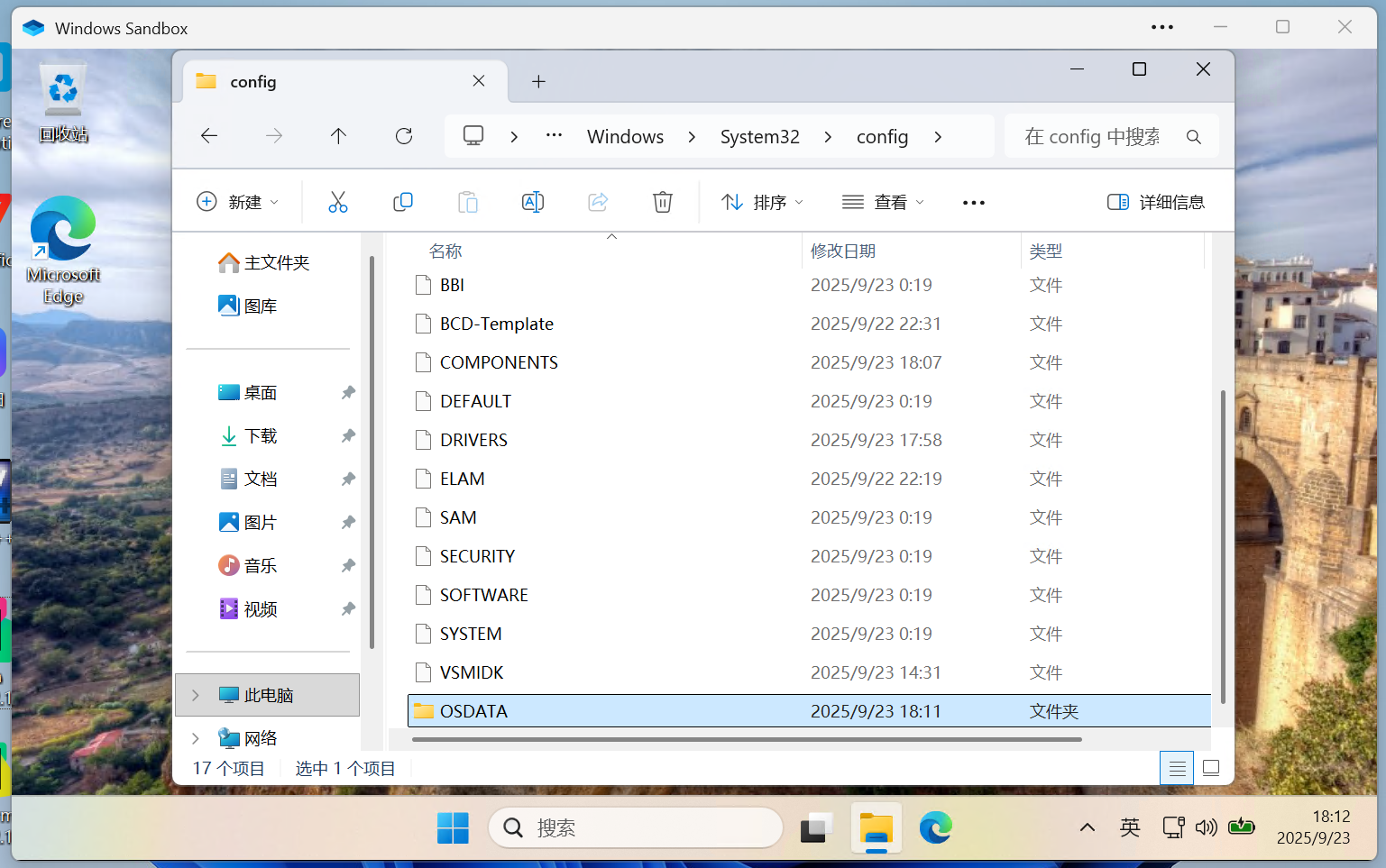Switch to the large icons view layout

[1211, 768]
